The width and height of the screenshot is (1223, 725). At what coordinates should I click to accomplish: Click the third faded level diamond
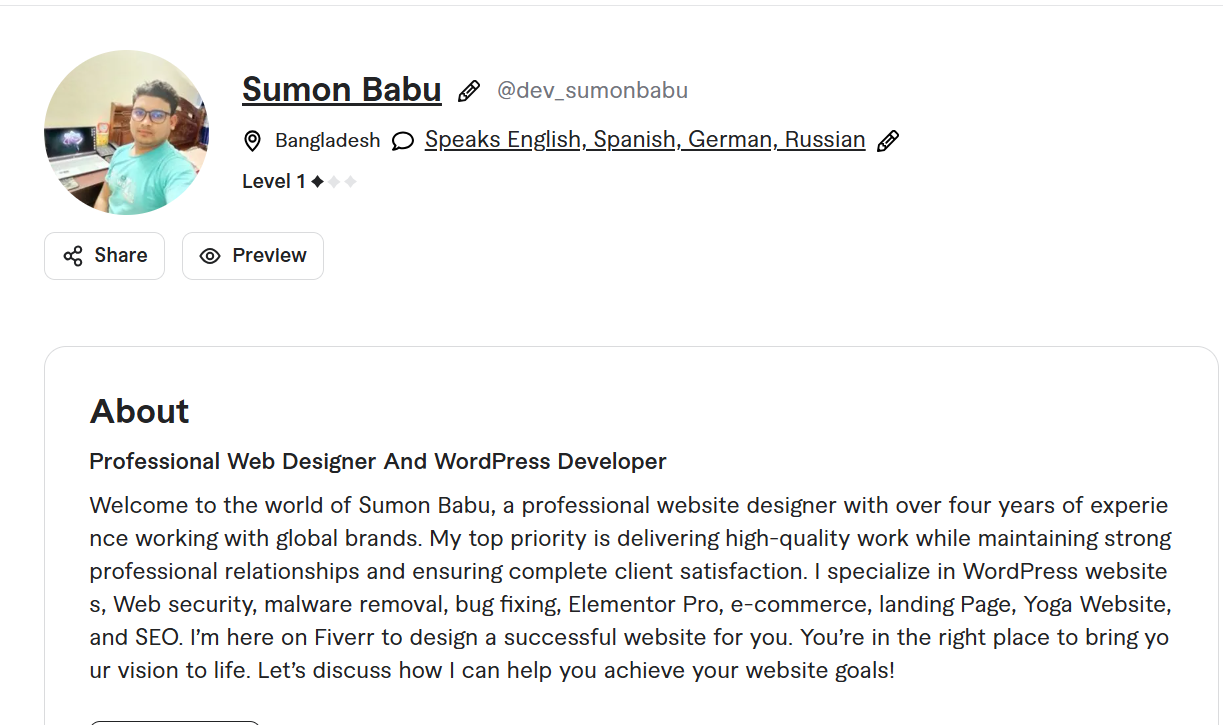coord(350,182)
